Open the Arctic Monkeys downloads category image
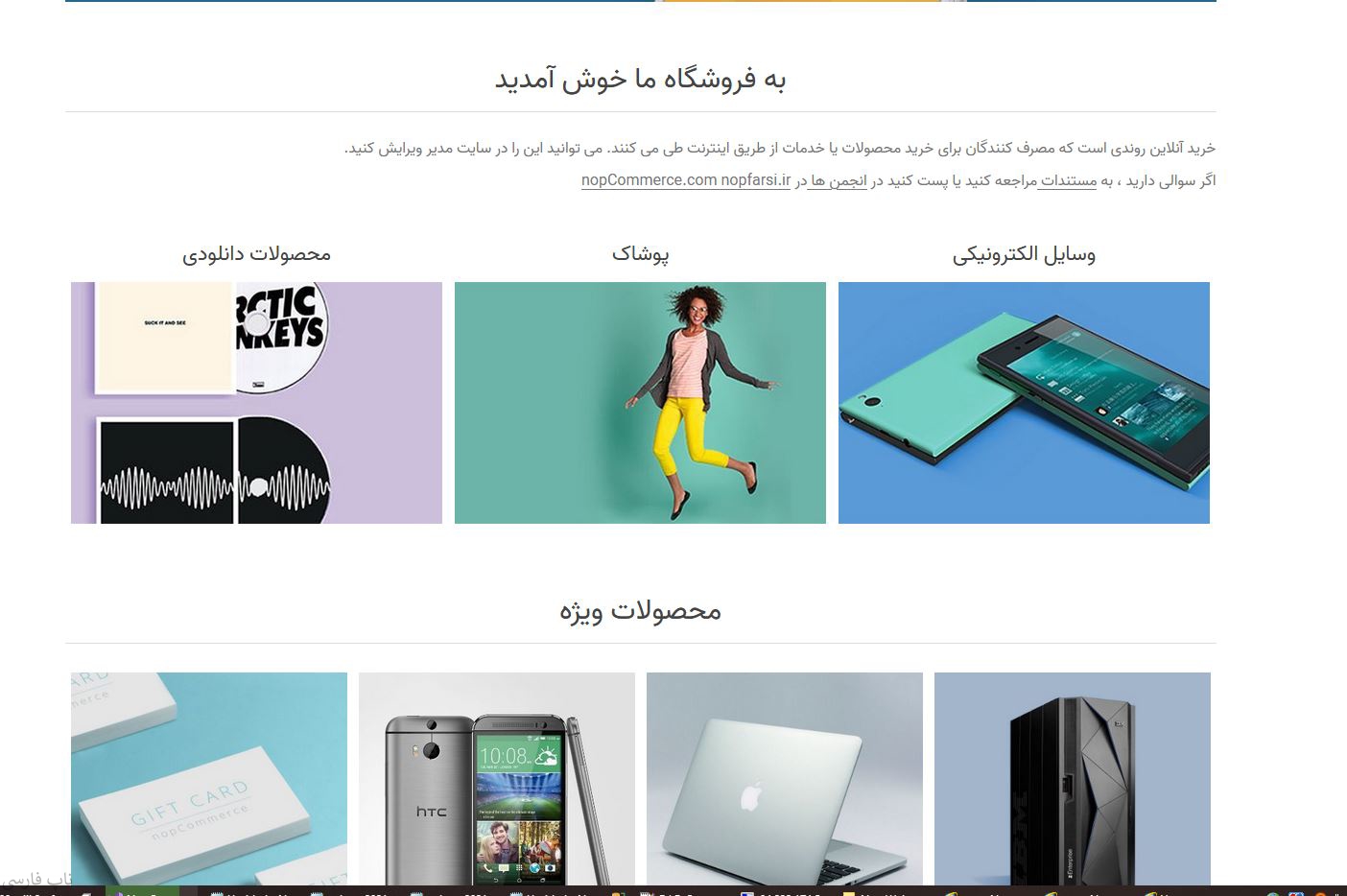1347x896 pixels. tap(256, 403)
